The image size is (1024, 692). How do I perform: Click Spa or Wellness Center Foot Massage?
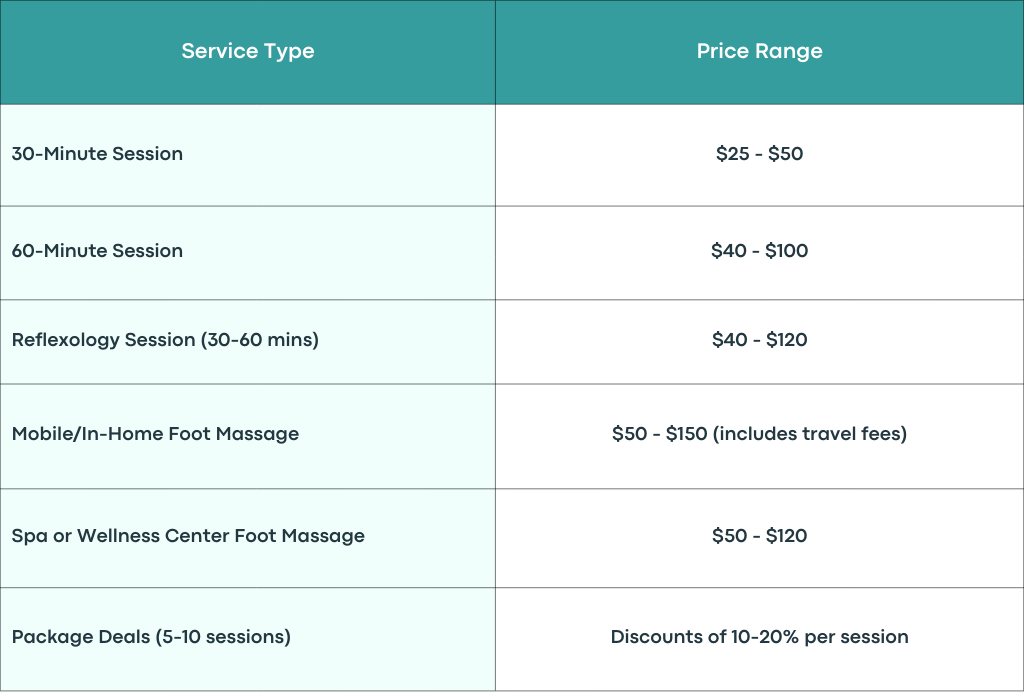tap(188, 536)
